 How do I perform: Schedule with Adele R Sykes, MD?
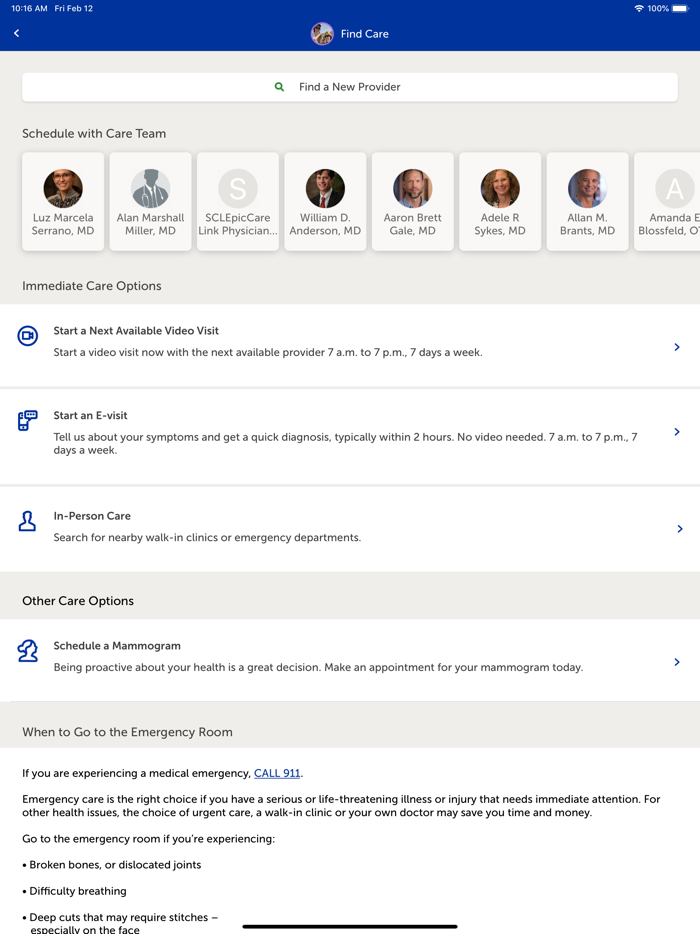pyautogui.click(x=500, y=202)
